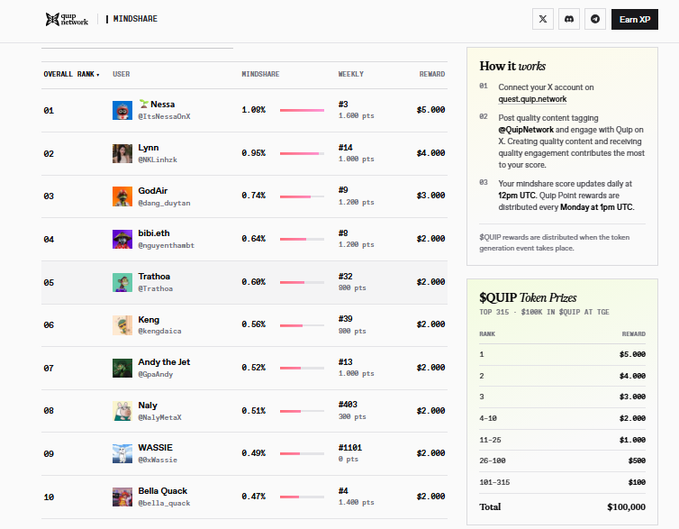
Task: Click the handle @GpaAndy
Action: [x=155, y=374]
